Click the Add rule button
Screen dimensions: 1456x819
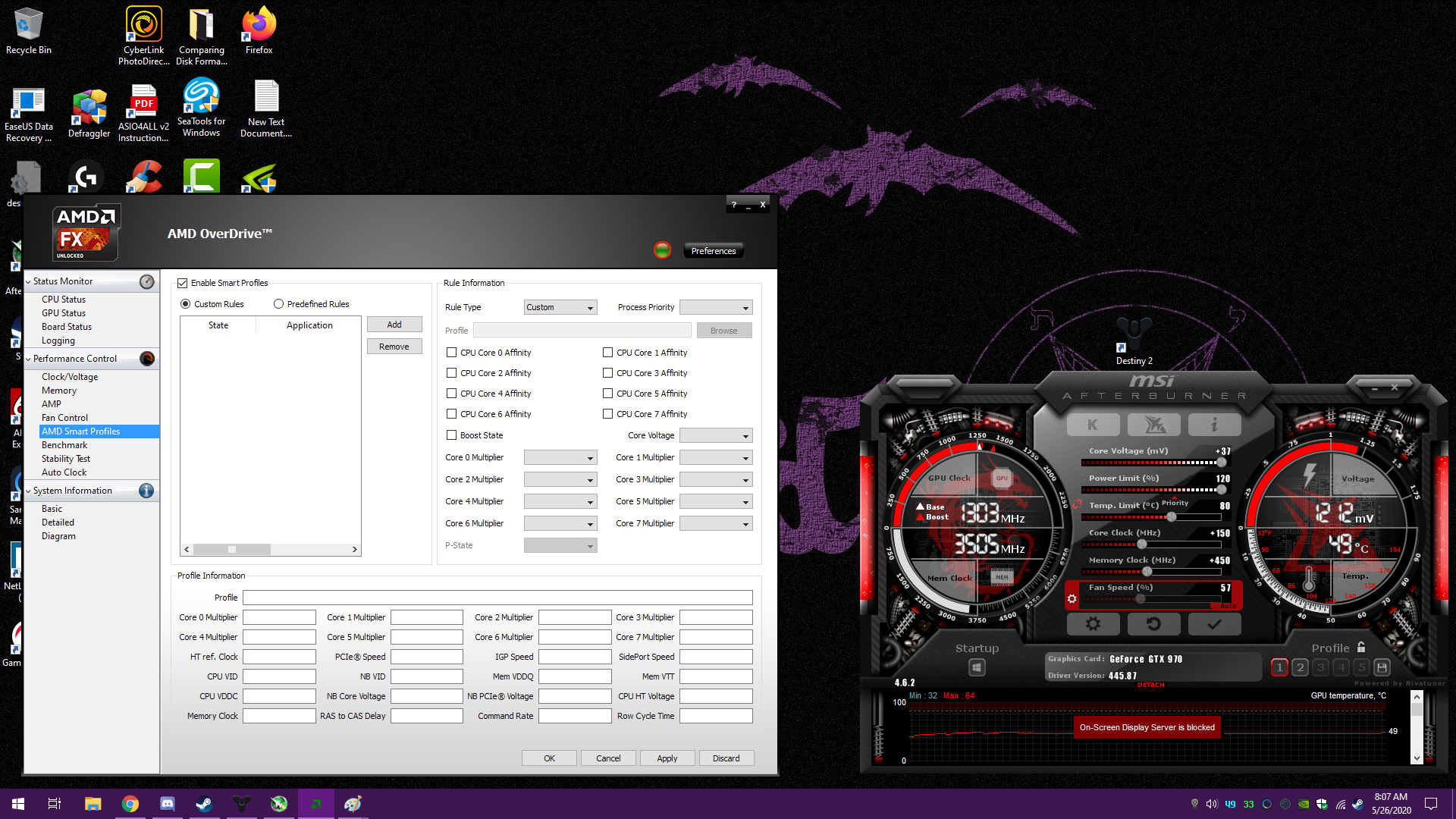pyautogui.click(x=394, y=325)
